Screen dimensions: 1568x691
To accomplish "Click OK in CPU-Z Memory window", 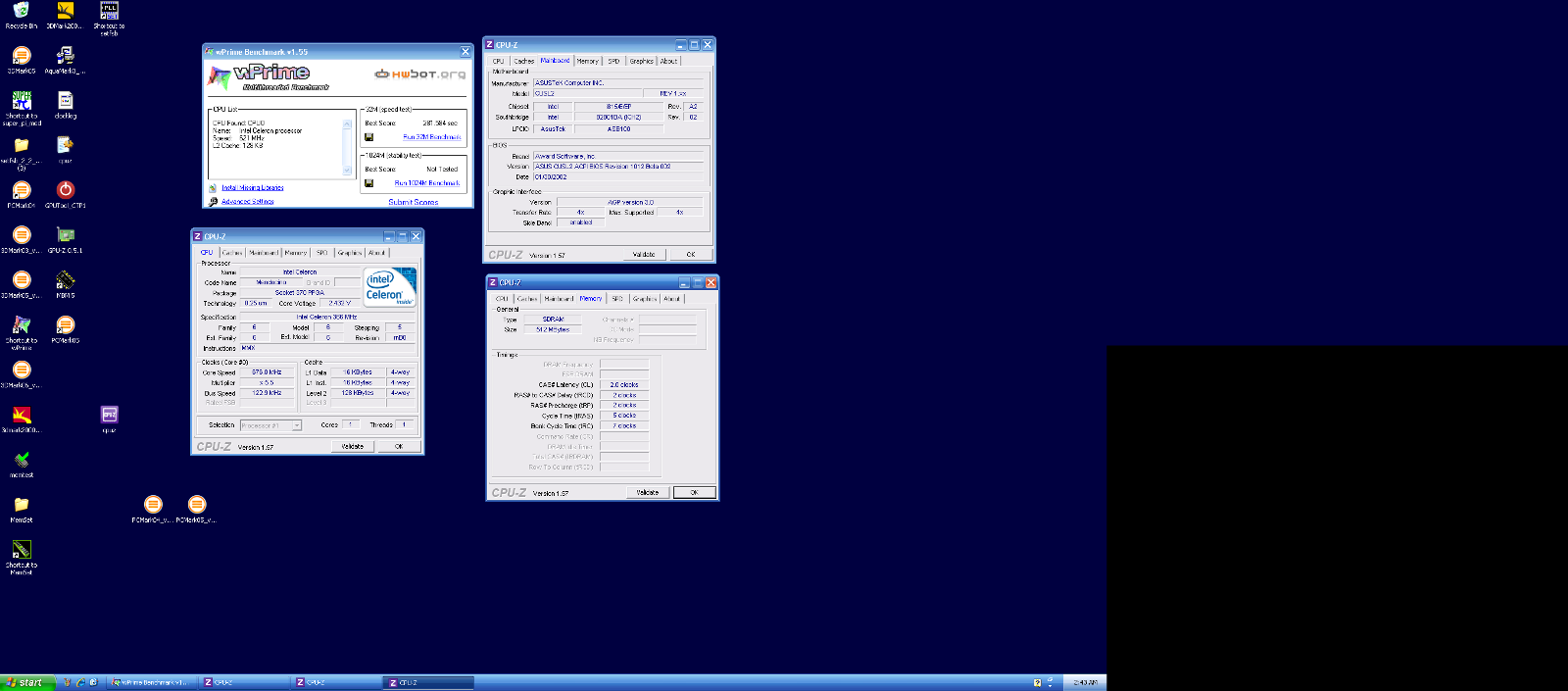I will pos(695,492).
